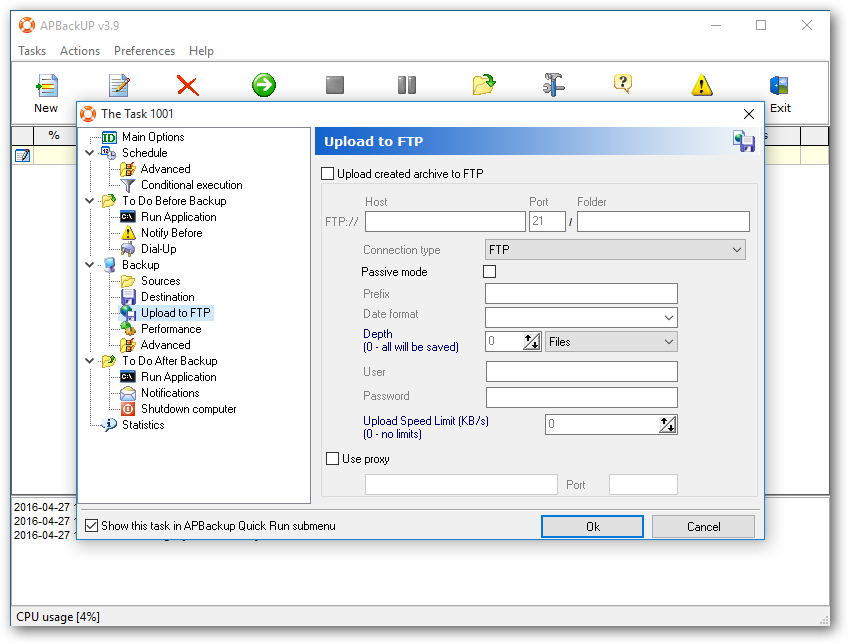Open the Files depth unit dropdown
Image resolution: width=848 pixels, height=644 pixels.
pyautogui.click(x=611, y=342)
